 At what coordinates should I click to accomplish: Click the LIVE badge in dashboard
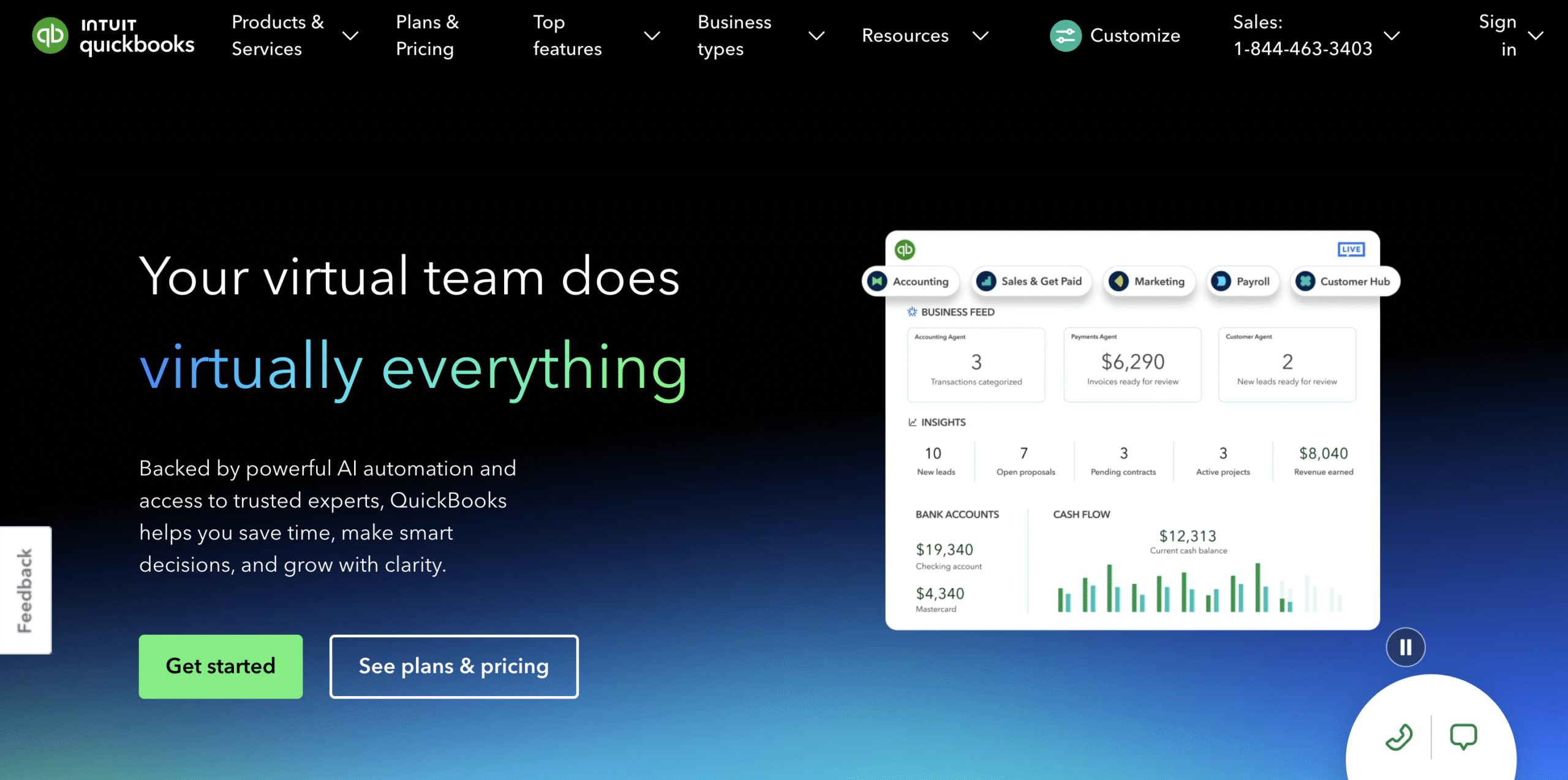[1351, 249]
